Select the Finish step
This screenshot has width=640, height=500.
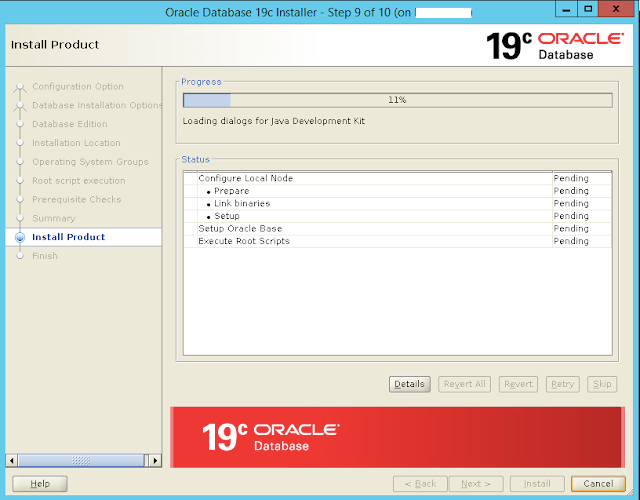coord(45,256)
